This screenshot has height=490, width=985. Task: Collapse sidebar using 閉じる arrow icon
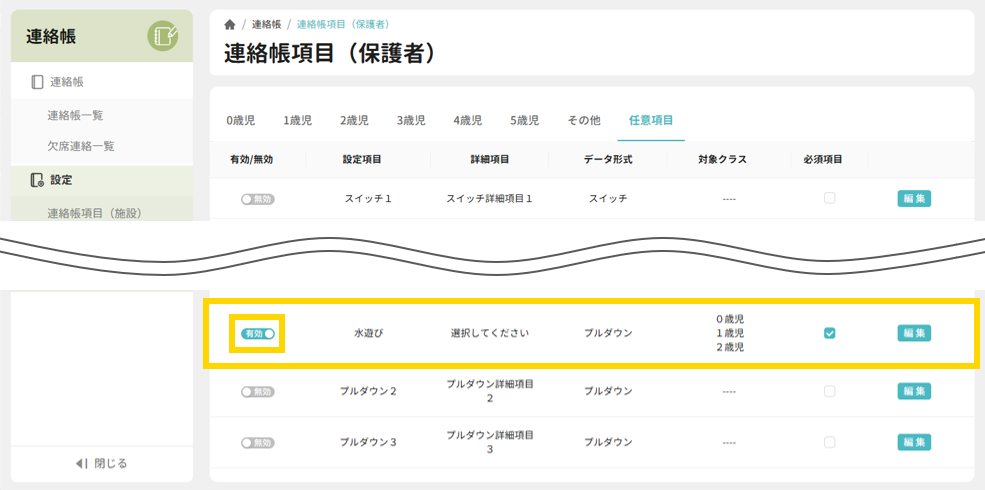coord(82,463)
